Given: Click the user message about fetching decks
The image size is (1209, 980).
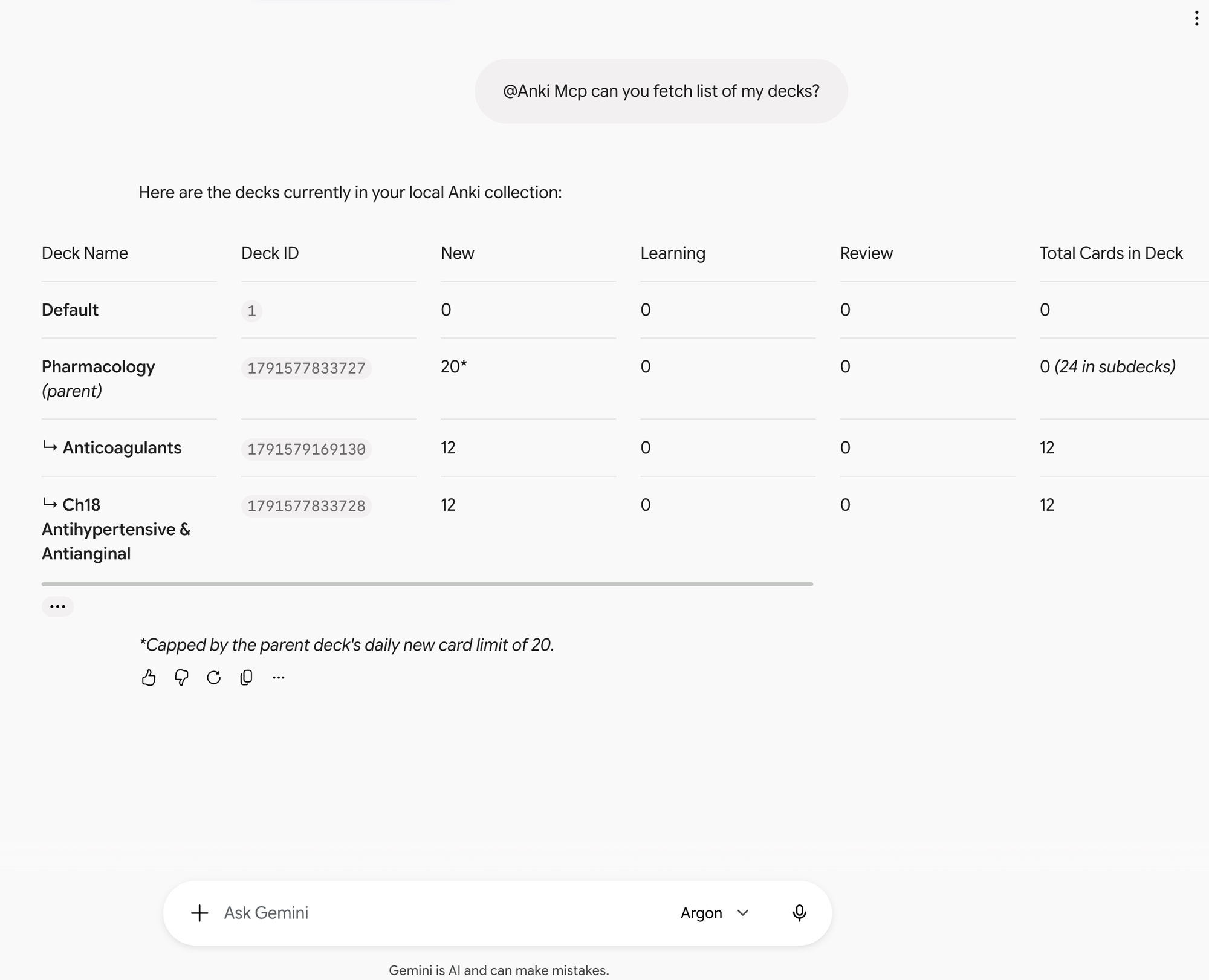Looking at the screenshot, I should 661,91.
